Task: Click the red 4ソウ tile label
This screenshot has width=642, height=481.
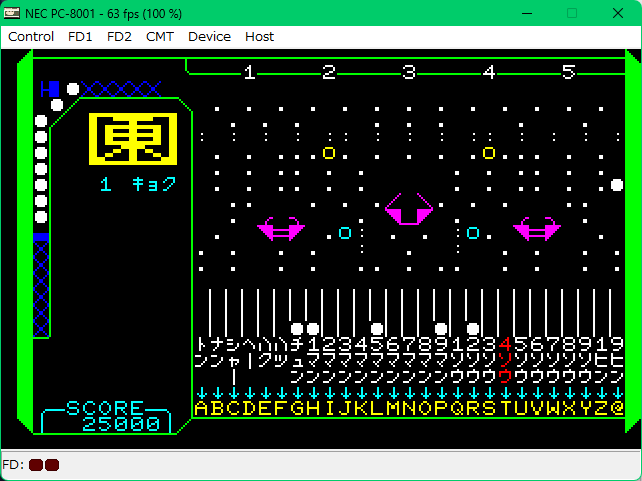Action: coord(505,360)
